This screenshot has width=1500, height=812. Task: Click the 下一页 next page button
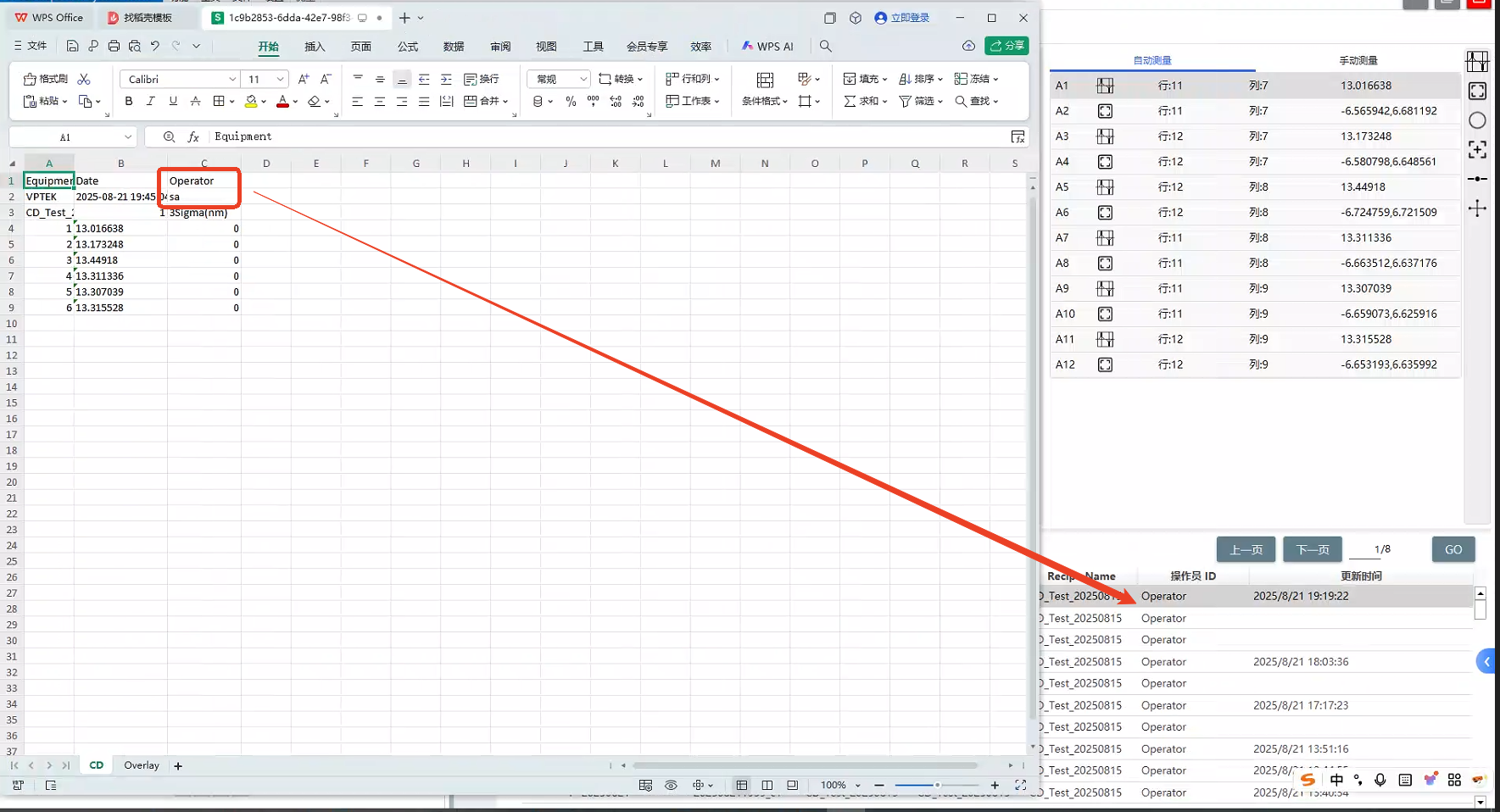point(1312,549)
